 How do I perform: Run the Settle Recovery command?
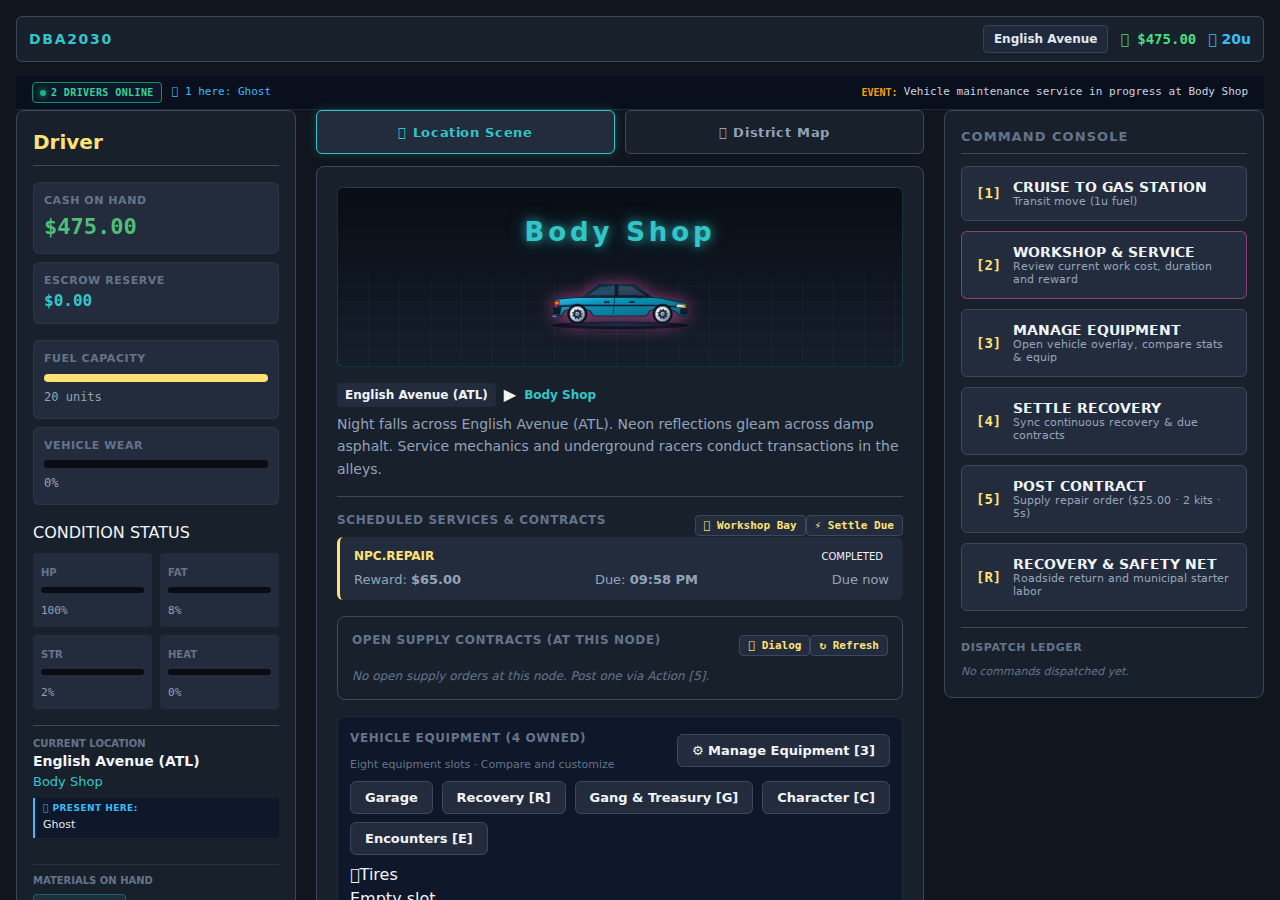(x=1104, y=421)
